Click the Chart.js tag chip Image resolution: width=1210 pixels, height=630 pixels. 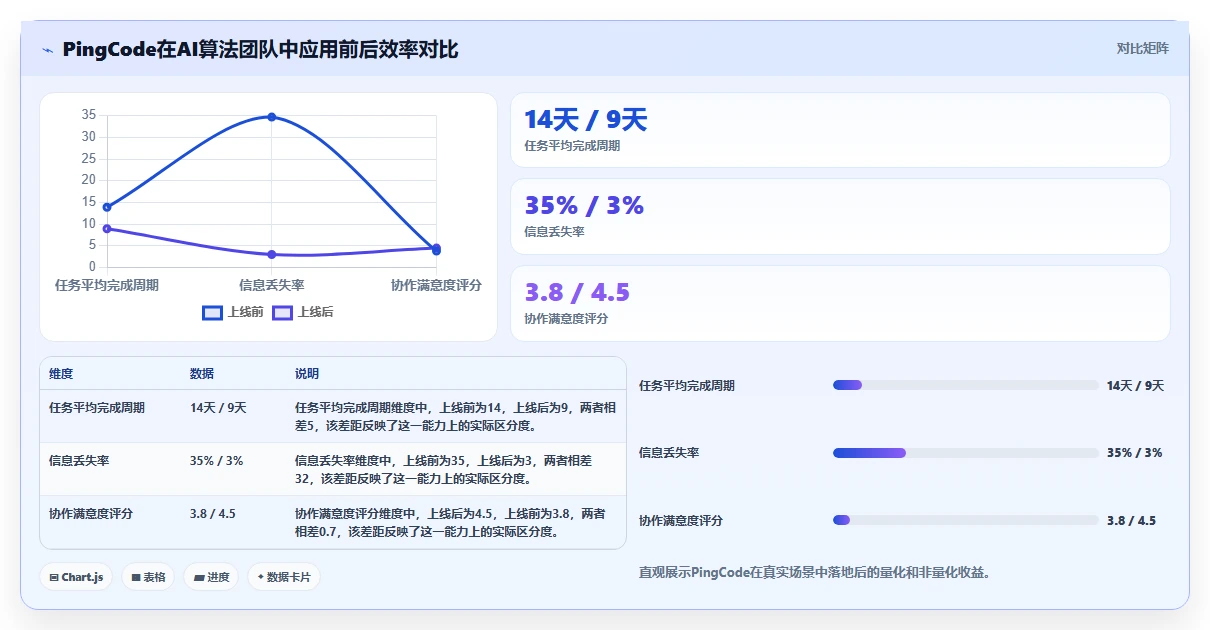pyautogui.click(x=76, y=577)
